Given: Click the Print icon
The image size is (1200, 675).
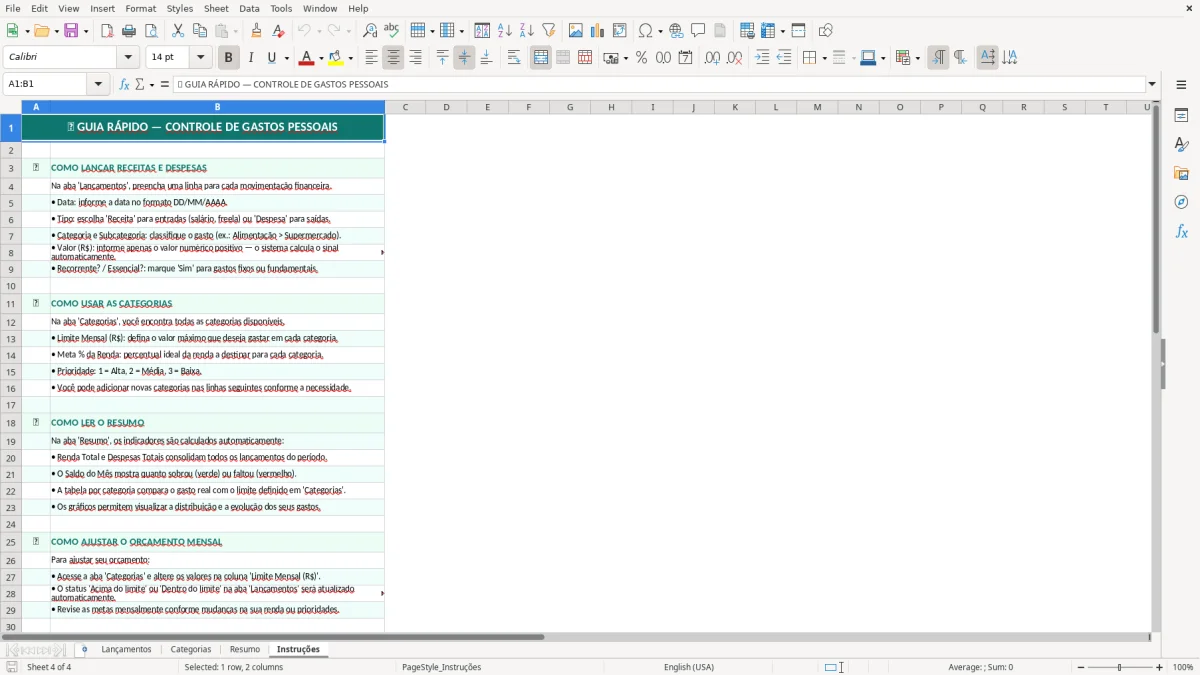Looking at the screenshot, I should [129, 31].
